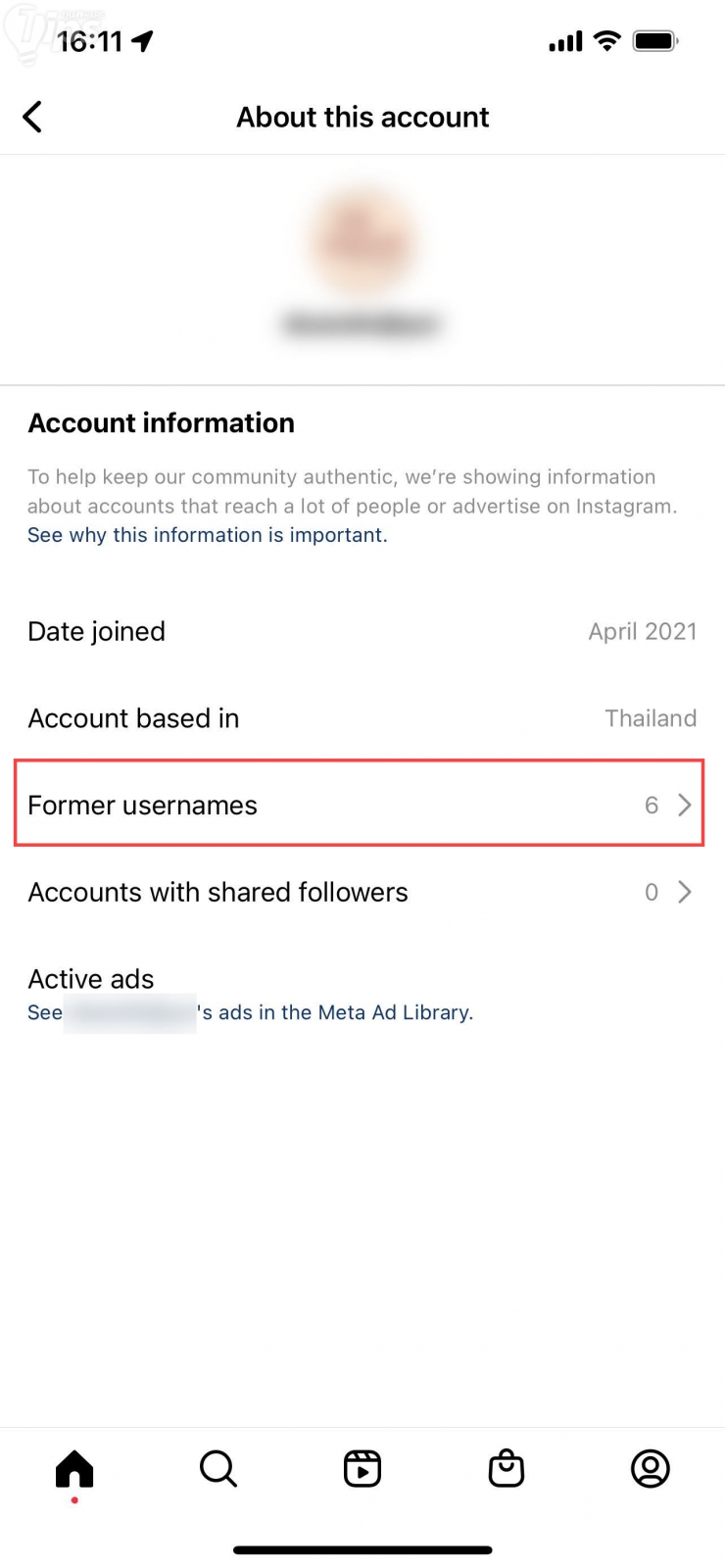
Task: Tap the cellular signal bars
Action: click(565, 41)
